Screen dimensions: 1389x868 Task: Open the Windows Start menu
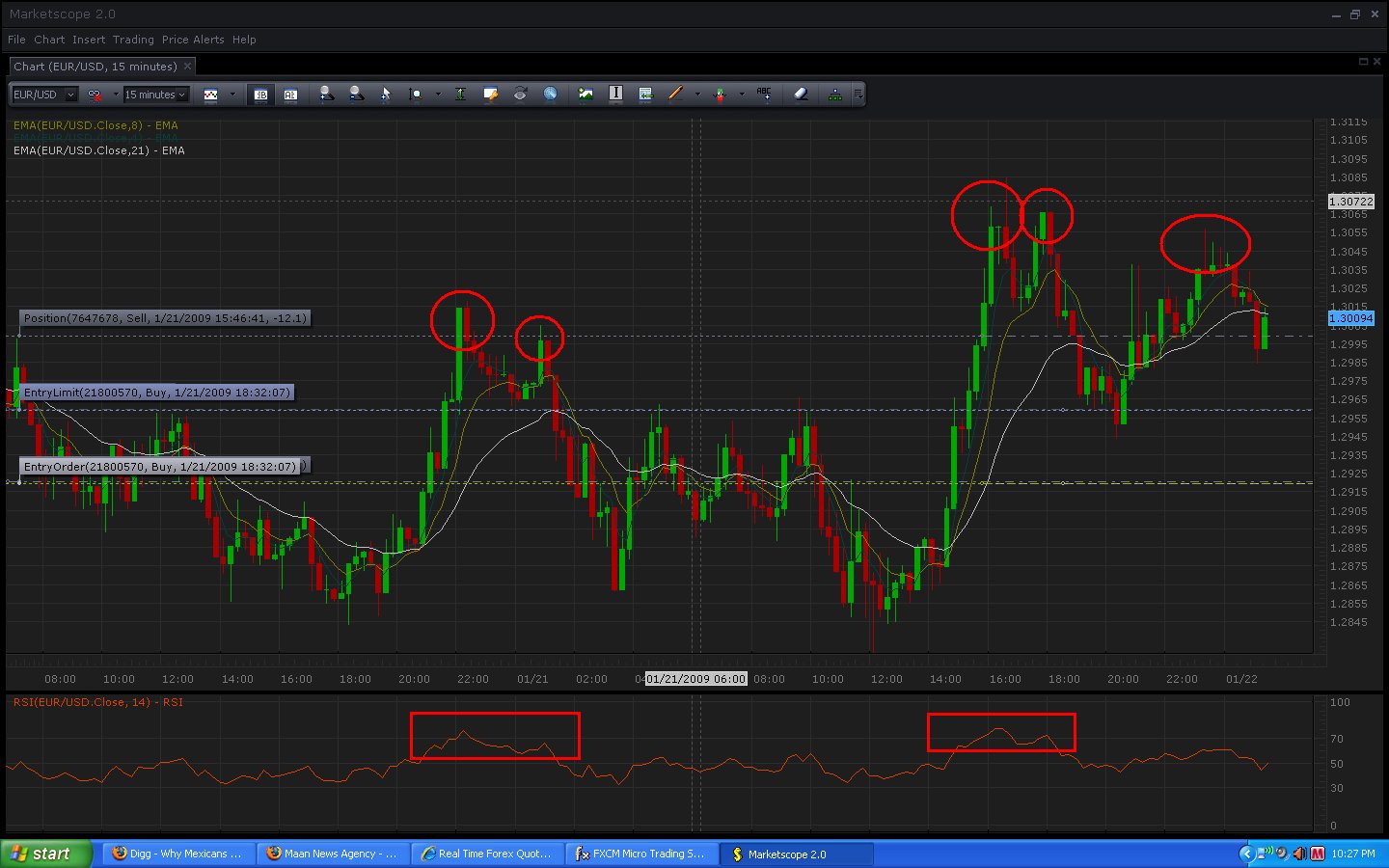(46, 854)
